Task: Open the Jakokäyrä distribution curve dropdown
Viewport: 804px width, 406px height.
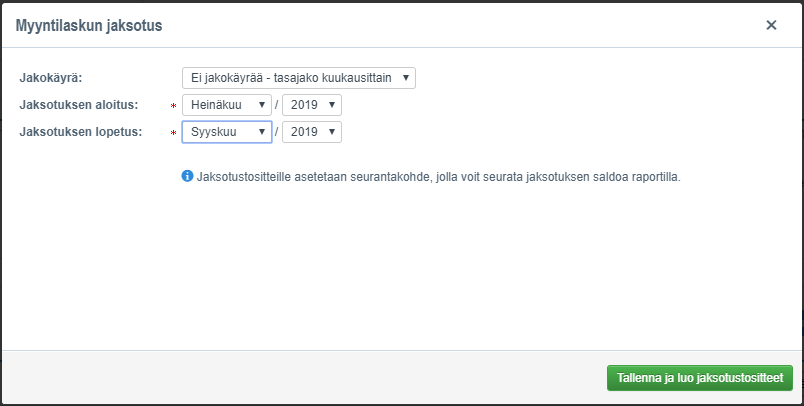Action: [x=298, y=78]
